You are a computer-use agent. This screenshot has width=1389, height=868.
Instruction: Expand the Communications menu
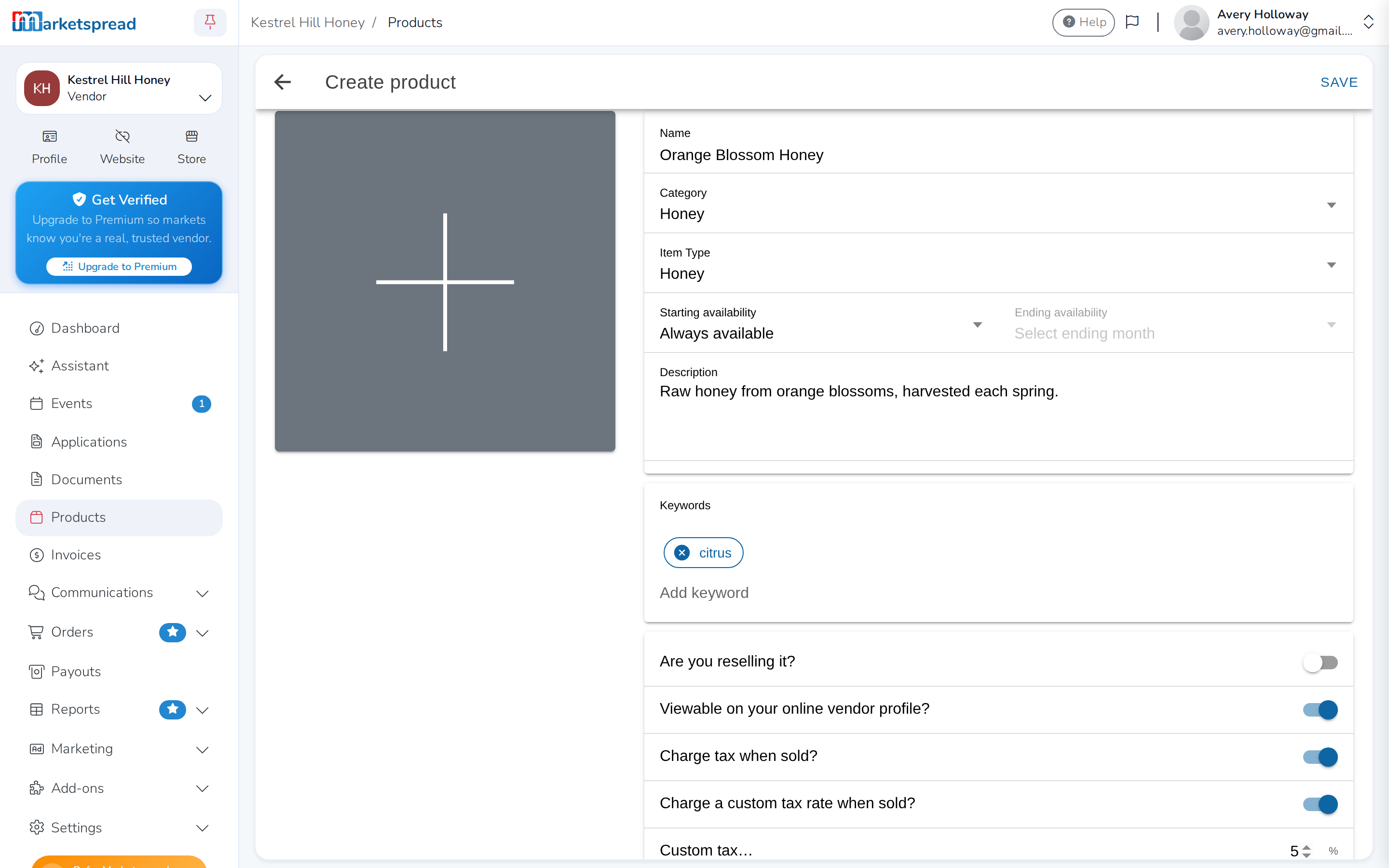tap(202, 593)
